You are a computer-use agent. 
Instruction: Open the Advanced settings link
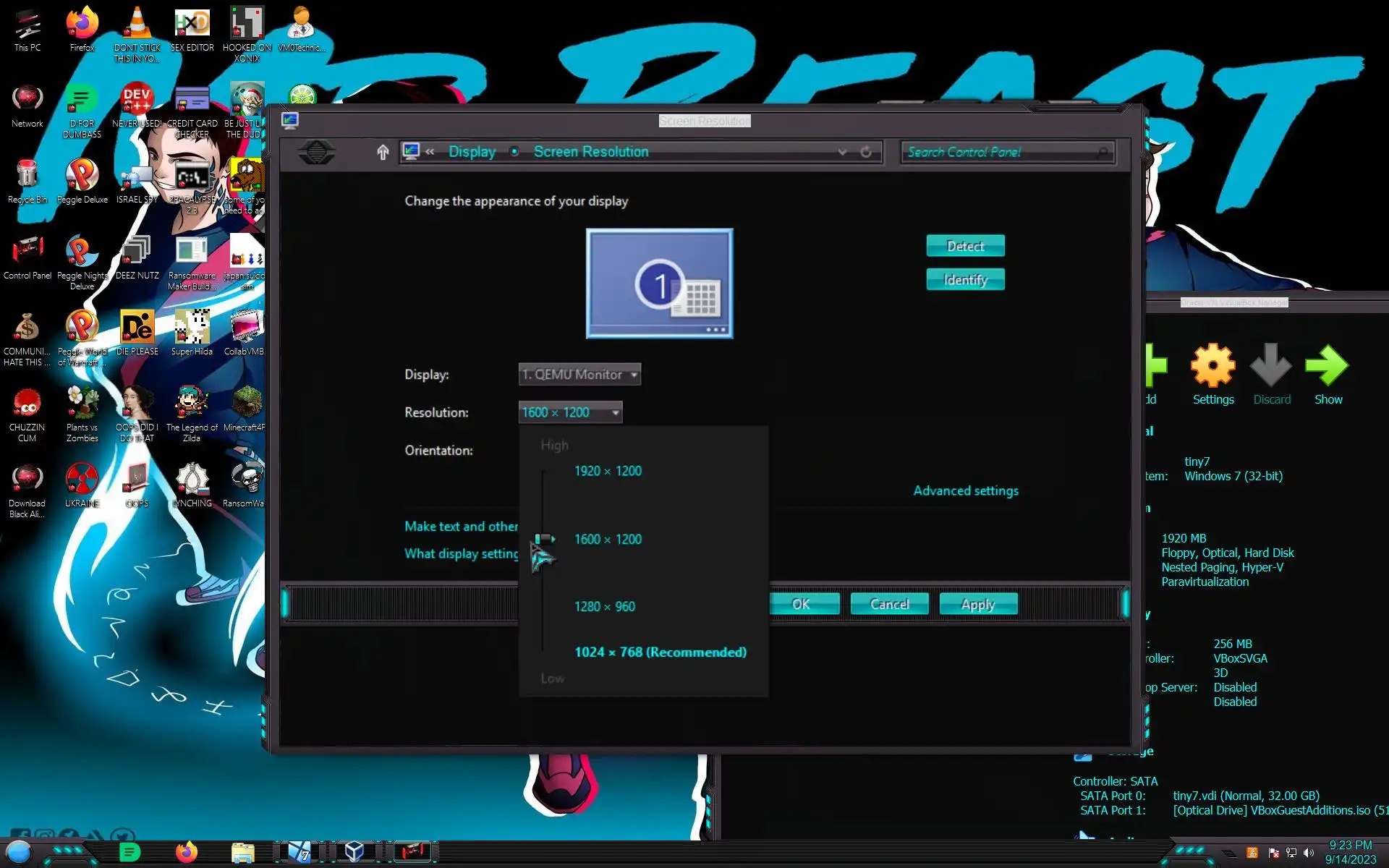965,490
